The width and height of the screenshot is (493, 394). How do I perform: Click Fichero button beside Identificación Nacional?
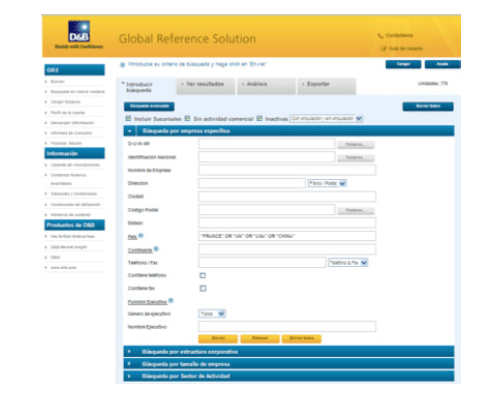[356, 158]
